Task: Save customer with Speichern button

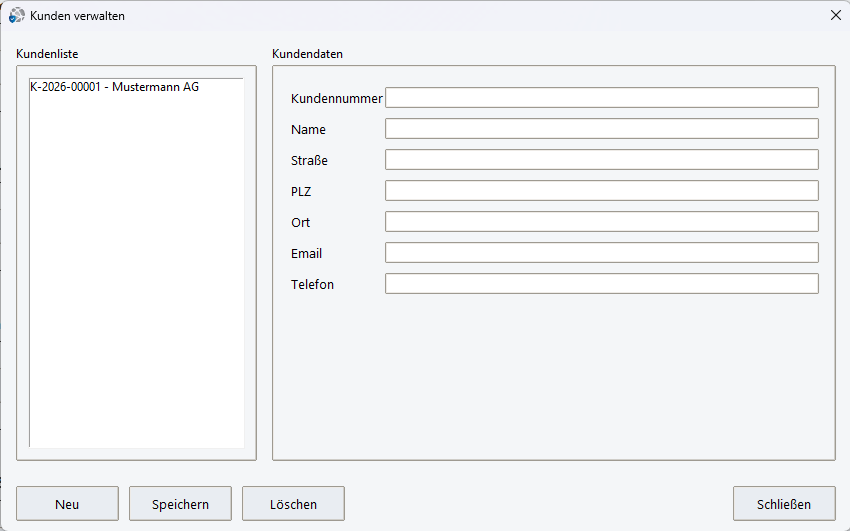Action: tap(180, 503)
